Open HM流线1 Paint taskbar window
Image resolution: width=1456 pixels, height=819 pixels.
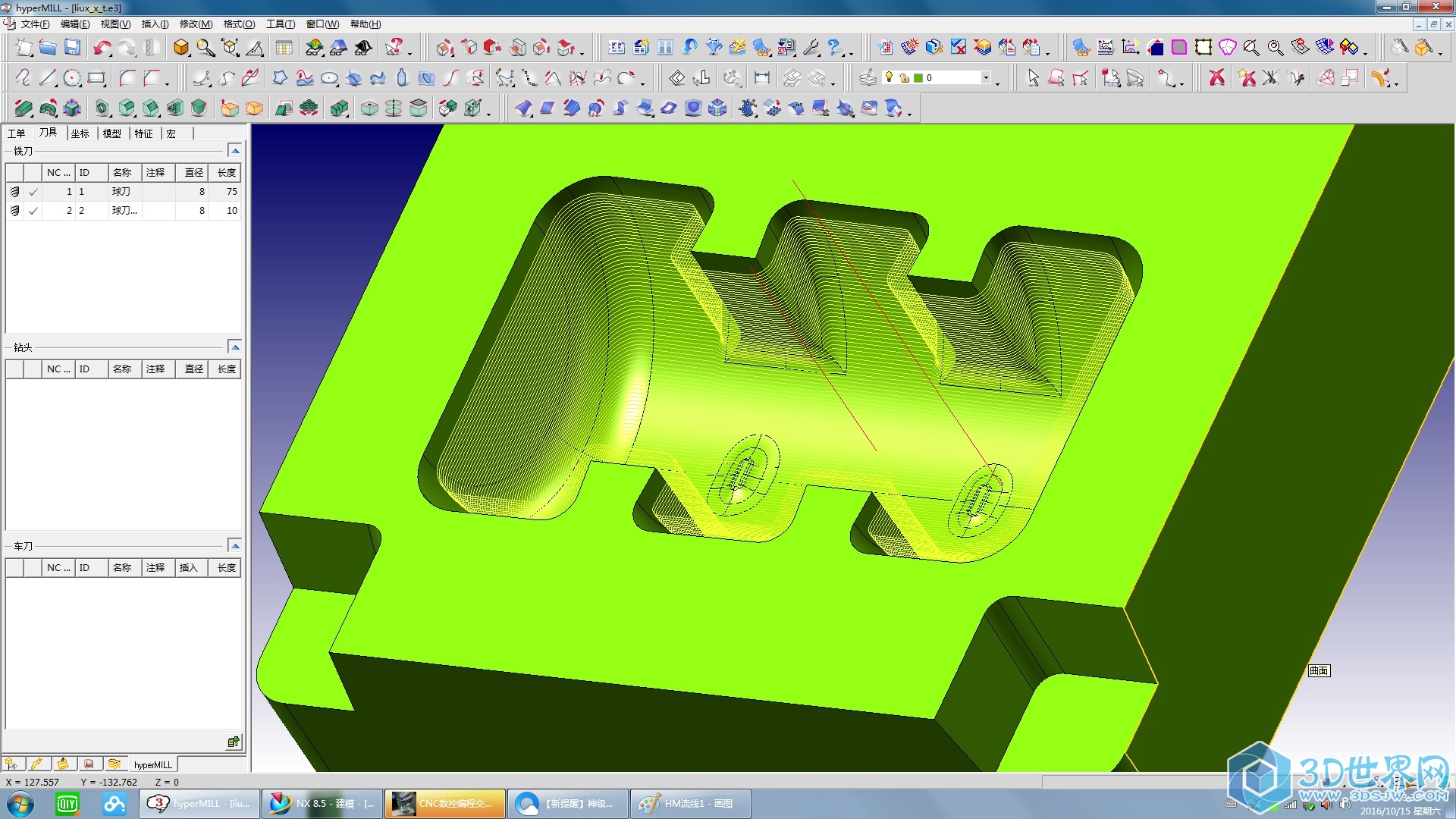[690, 804]
